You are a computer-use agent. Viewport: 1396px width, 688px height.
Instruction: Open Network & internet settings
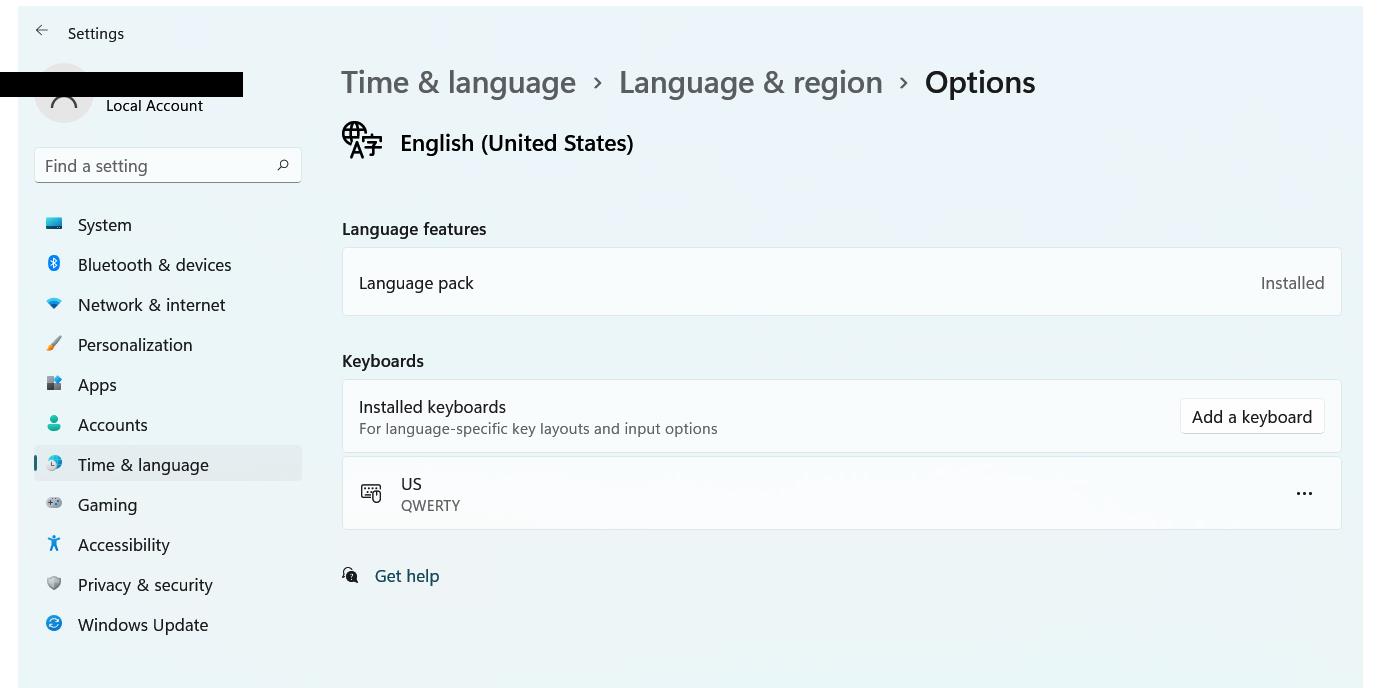click(x=168, y=305)
